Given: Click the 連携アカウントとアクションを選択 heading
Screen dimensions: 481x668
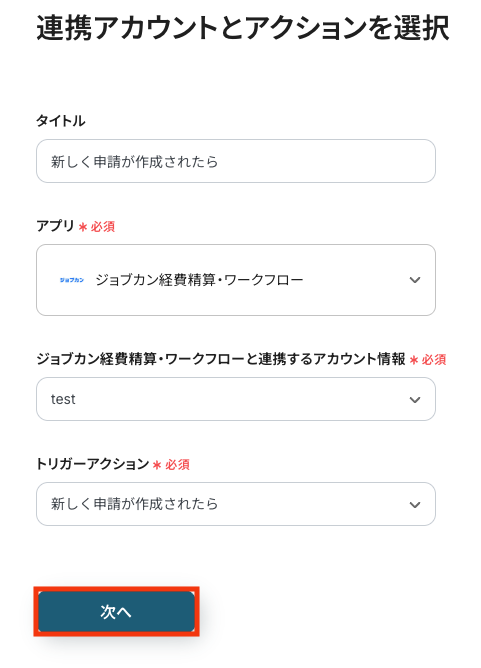Looking at the screenshot, I should click(x=242, y=28).
